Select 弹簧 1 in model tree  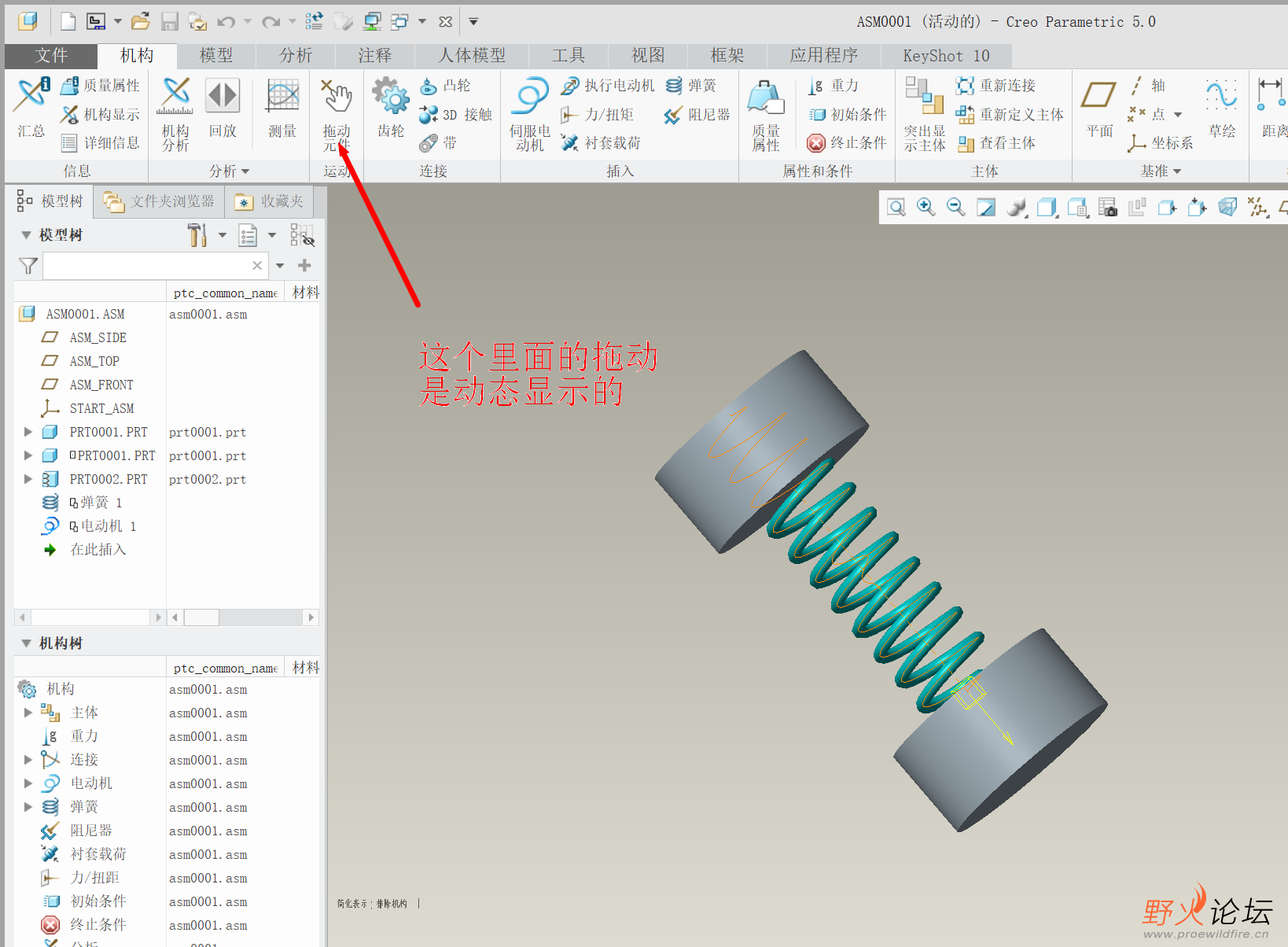(x=96, y=503)
